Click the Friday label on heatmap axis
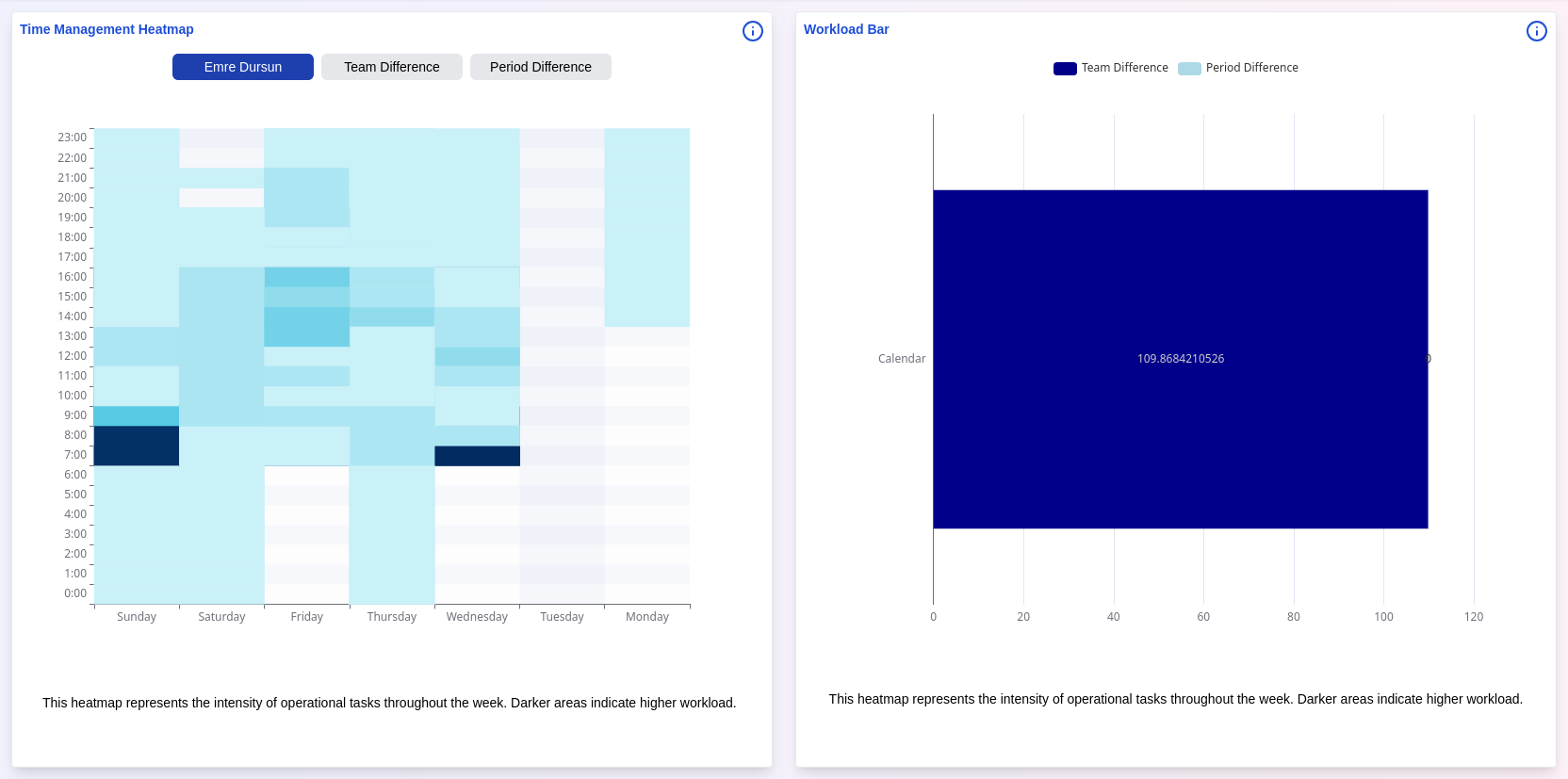The width and height of the screenshot is (1568, 779). (306, 617)
